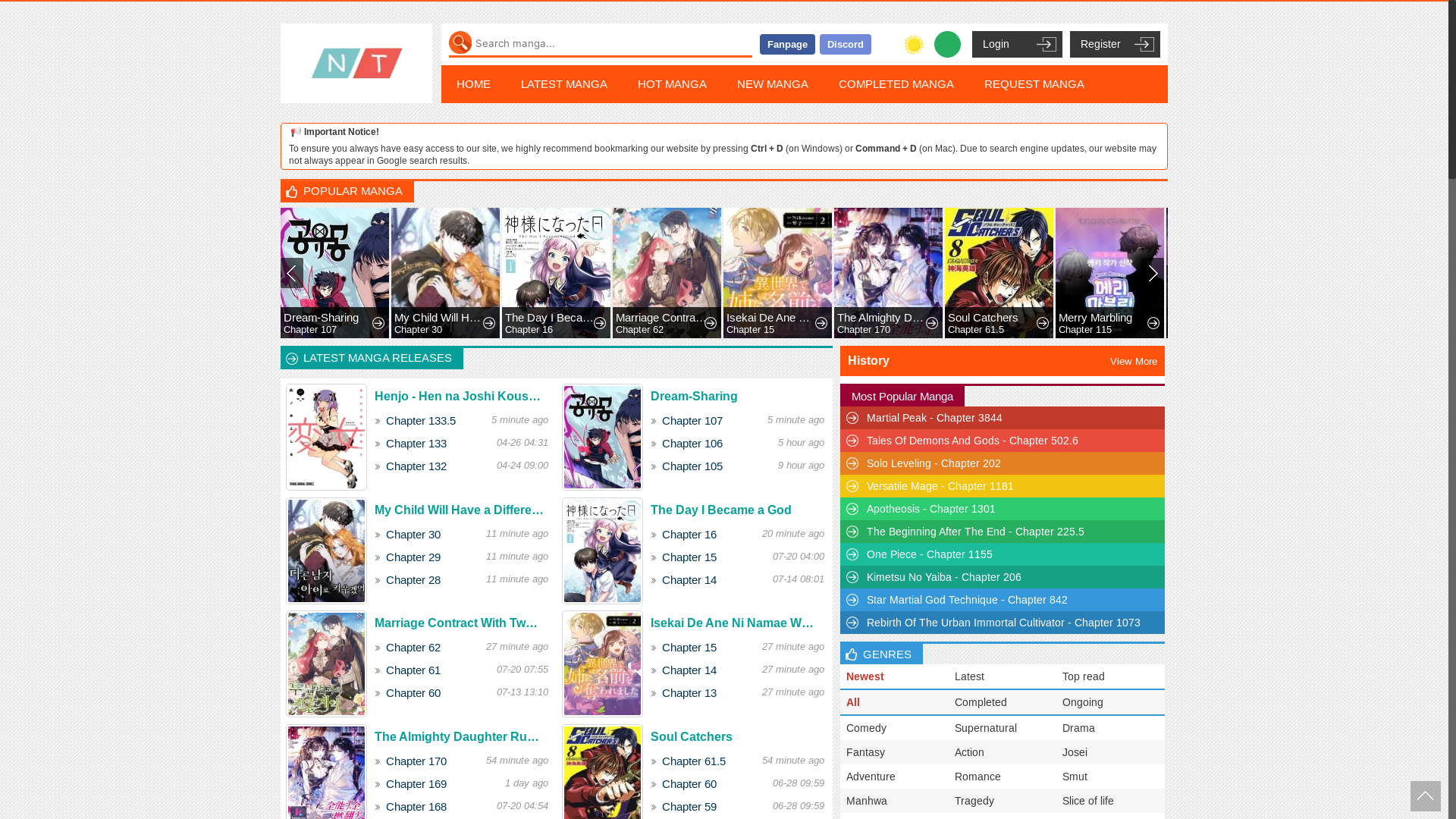Click arrow icon on The Almighty D... slide
Screen dimensions: 1456x819
coord(932,323)
